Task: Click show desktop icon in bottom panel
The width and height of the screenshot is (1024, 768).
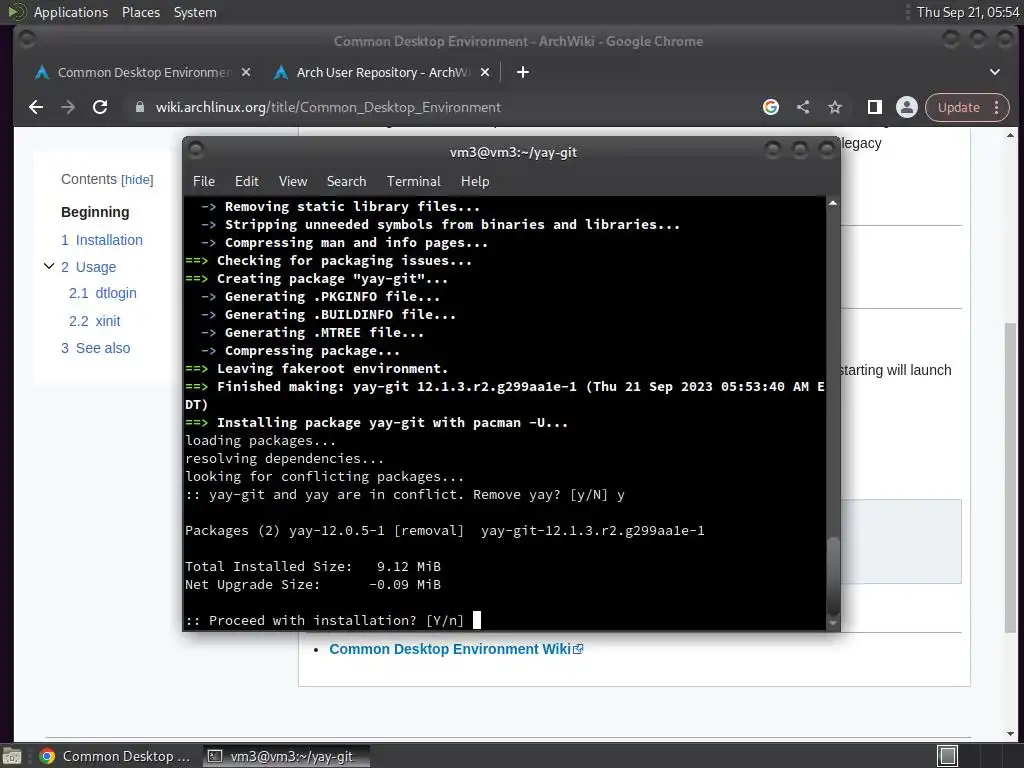Action: pos(12,756)
